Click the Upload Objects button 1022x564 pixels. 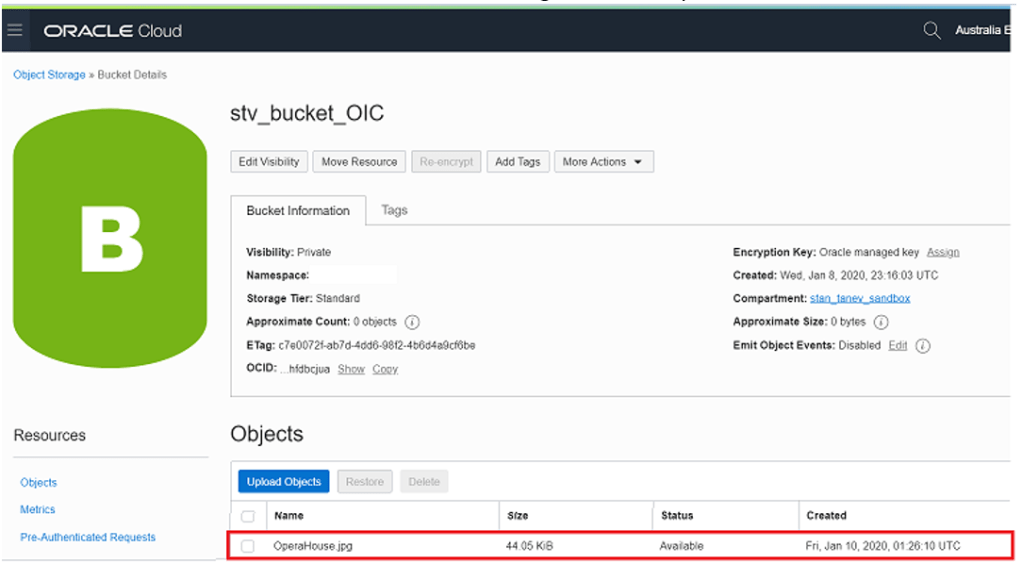(x=284, y=482)
